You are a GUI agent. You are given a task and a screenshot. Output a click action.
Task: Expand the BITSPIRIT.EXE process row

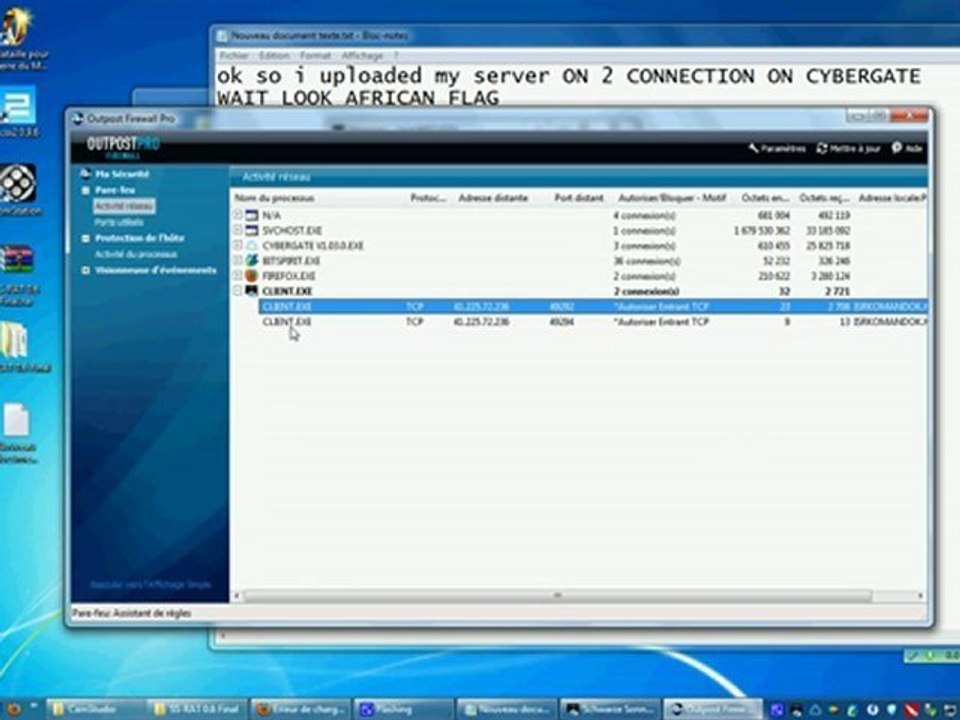click(x=238, y=261)
